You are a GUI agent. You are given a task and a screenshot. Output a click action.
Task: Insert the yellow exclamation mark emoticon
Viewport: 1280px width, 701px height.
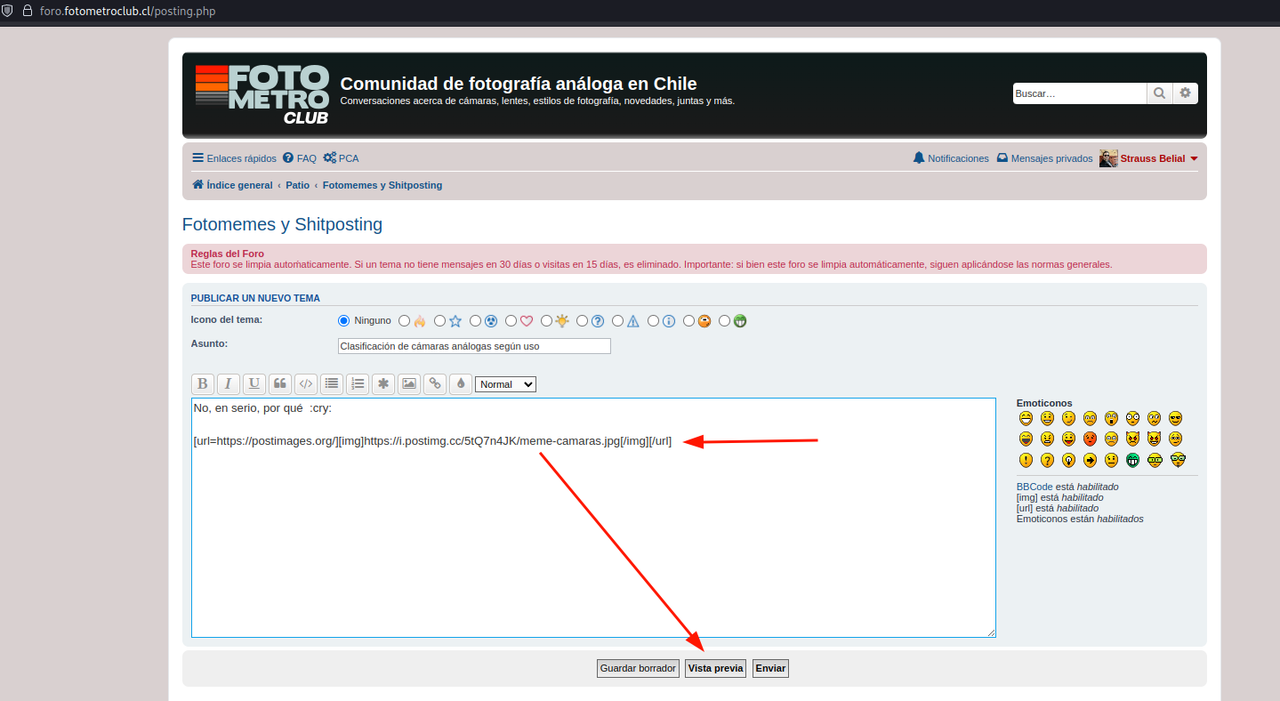(x=1026, y=460)
